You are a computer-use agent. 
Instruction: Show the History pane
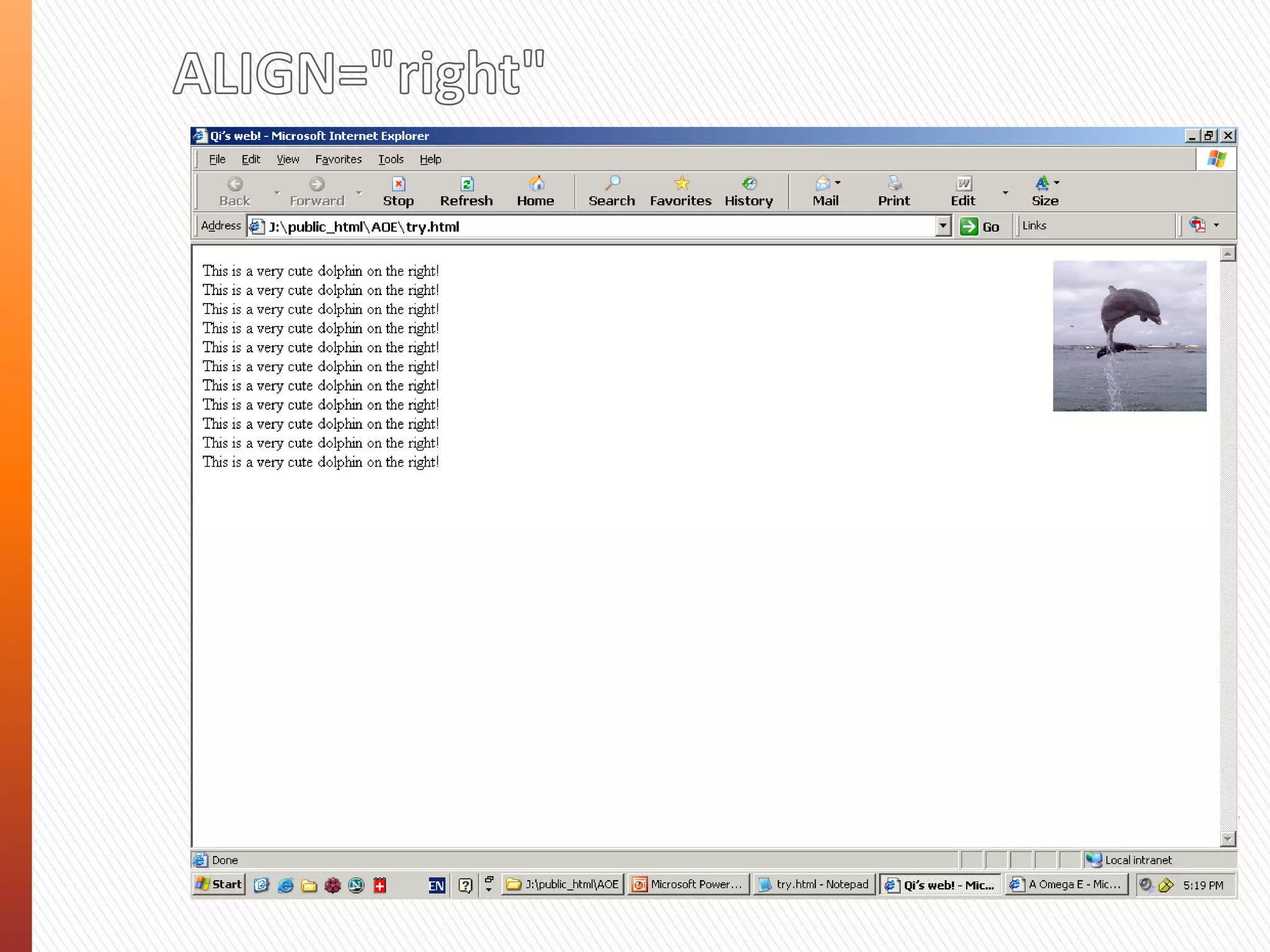point(749,184)
